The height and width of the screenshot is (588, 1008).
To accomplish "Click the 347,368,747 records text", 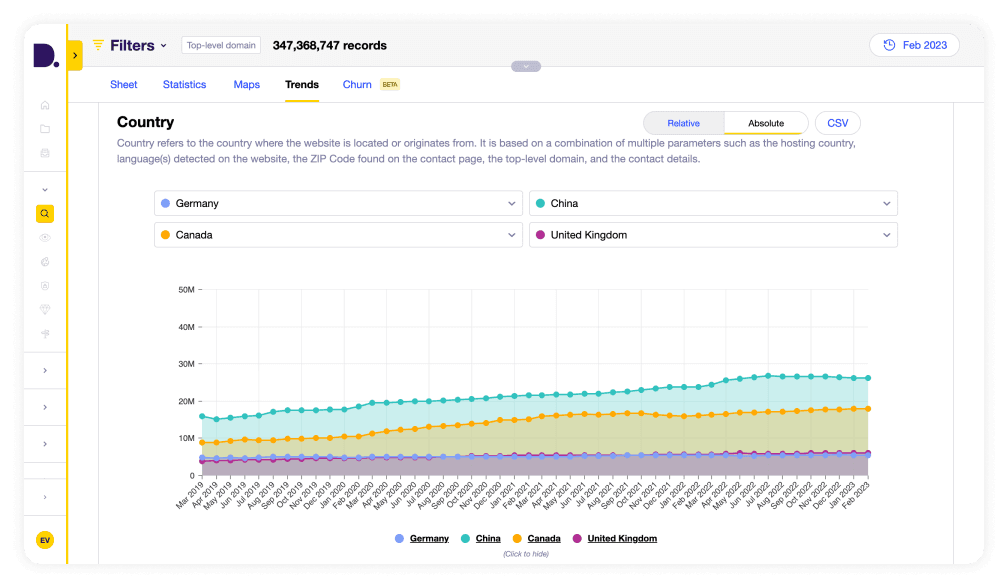I will pos(330,46).
